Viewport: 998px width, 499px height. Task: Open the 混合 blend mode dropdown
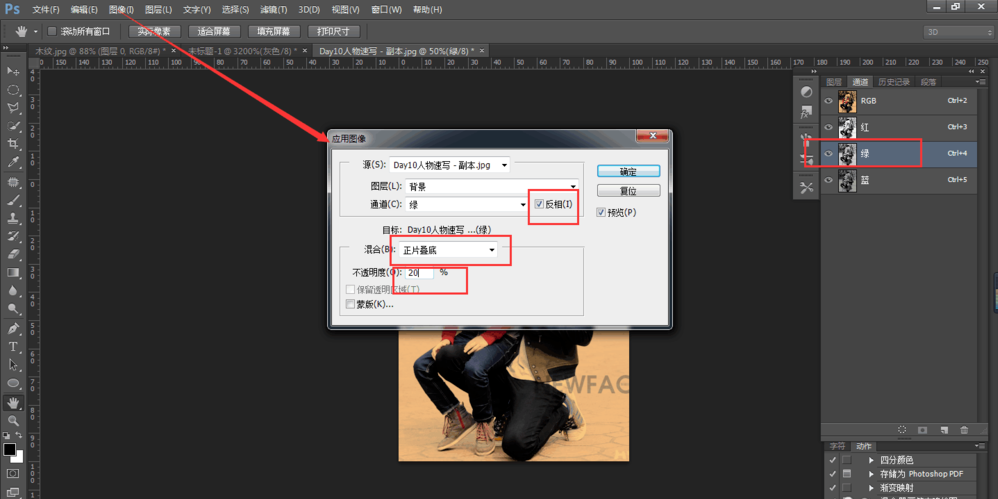pos(448,251)
